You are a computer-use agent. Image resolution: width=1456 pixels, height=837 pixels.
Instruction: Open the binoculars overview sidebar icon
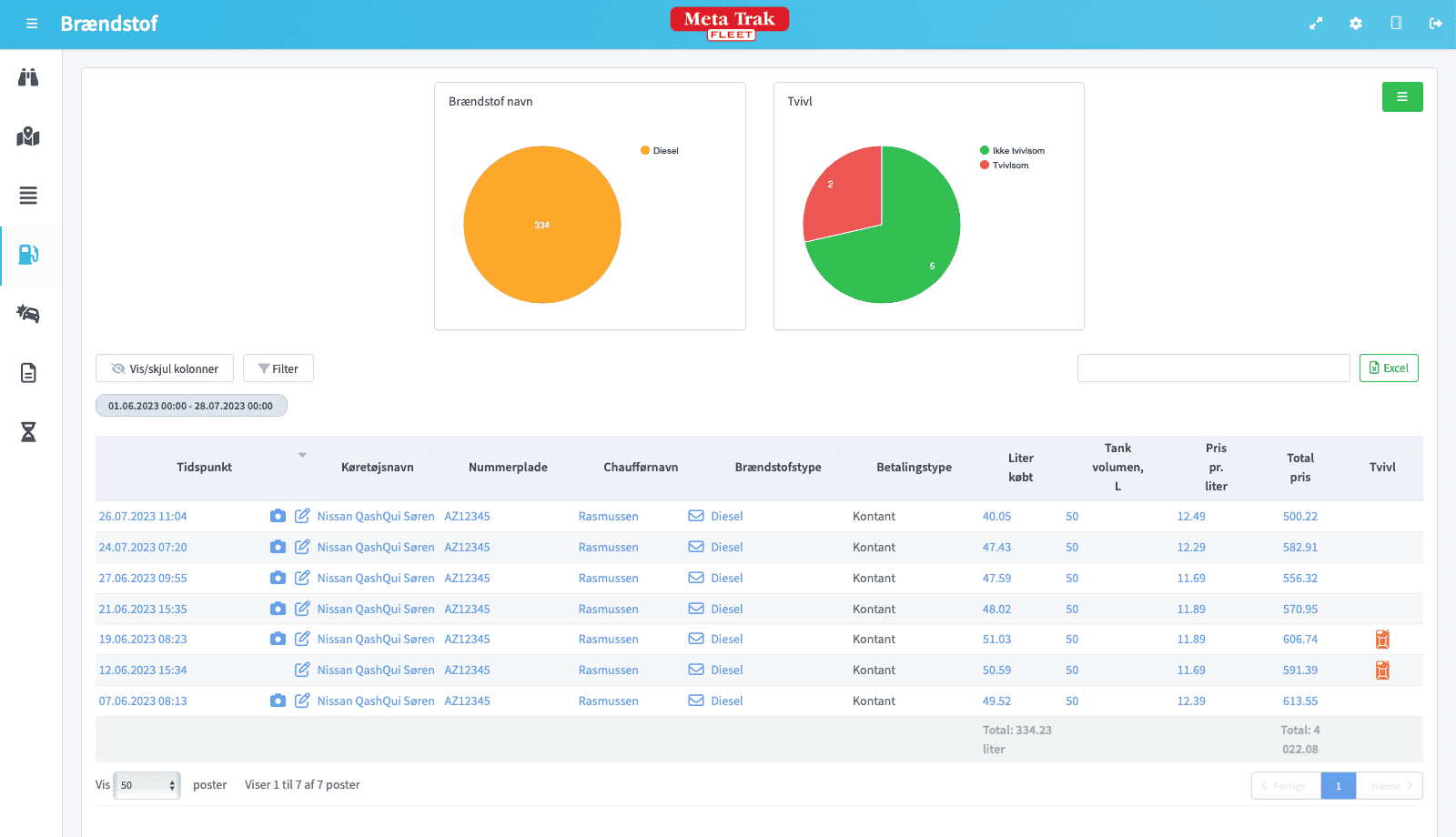(28, 77)
